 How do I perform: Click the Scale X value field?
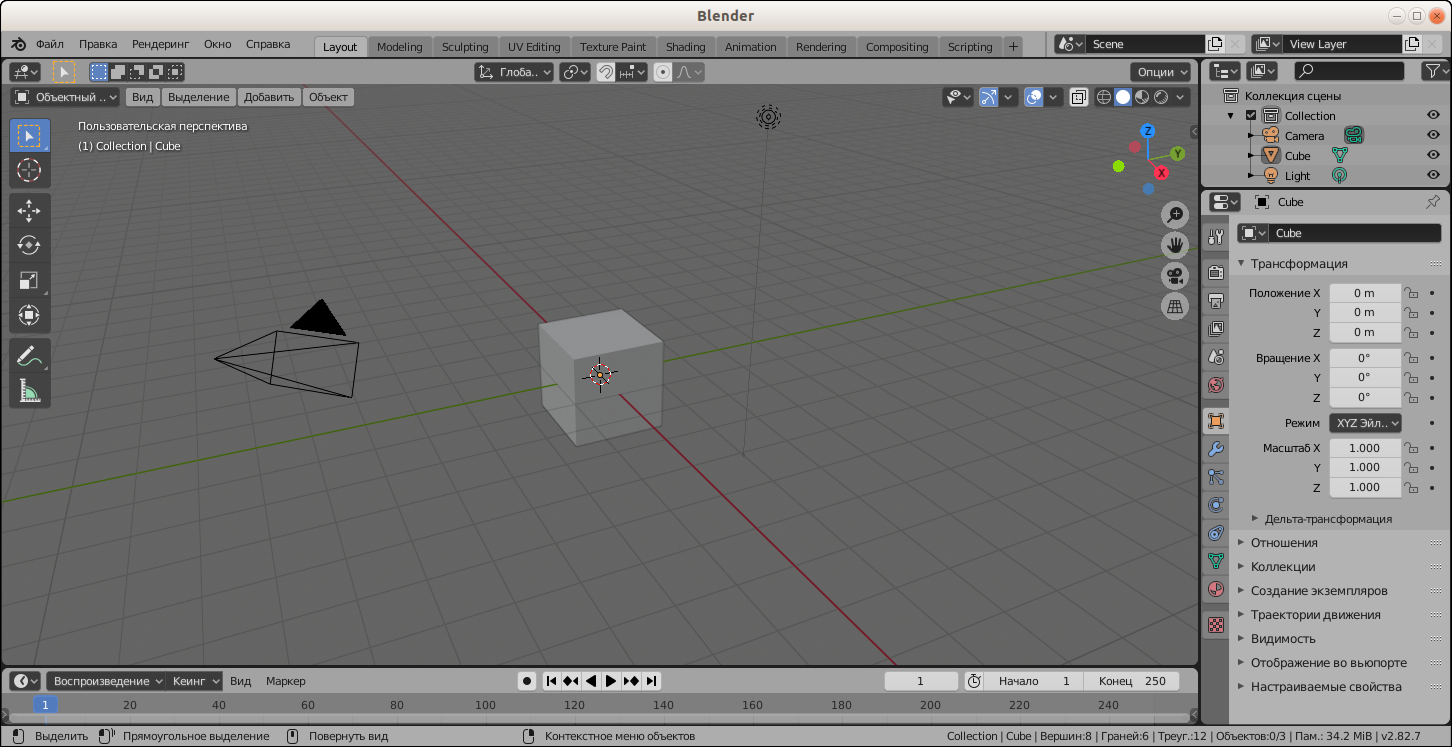click(1364, 448)
